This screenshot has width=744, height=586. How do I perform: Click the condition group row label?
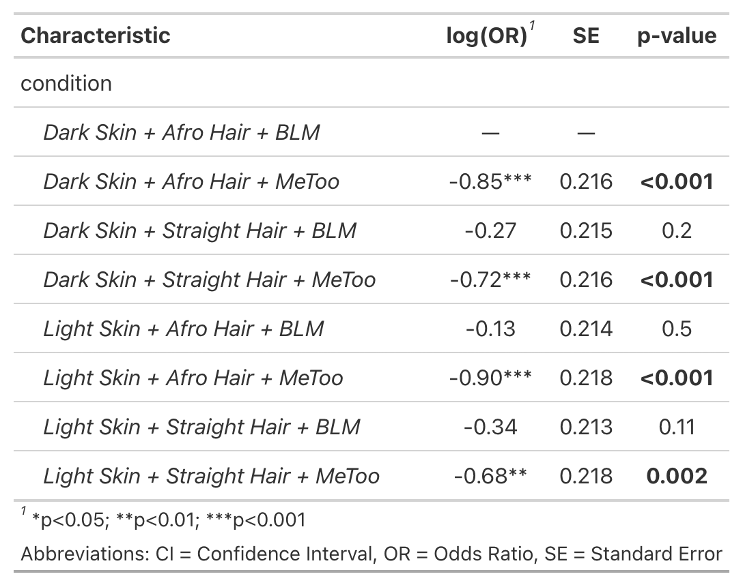coord(66,84)
